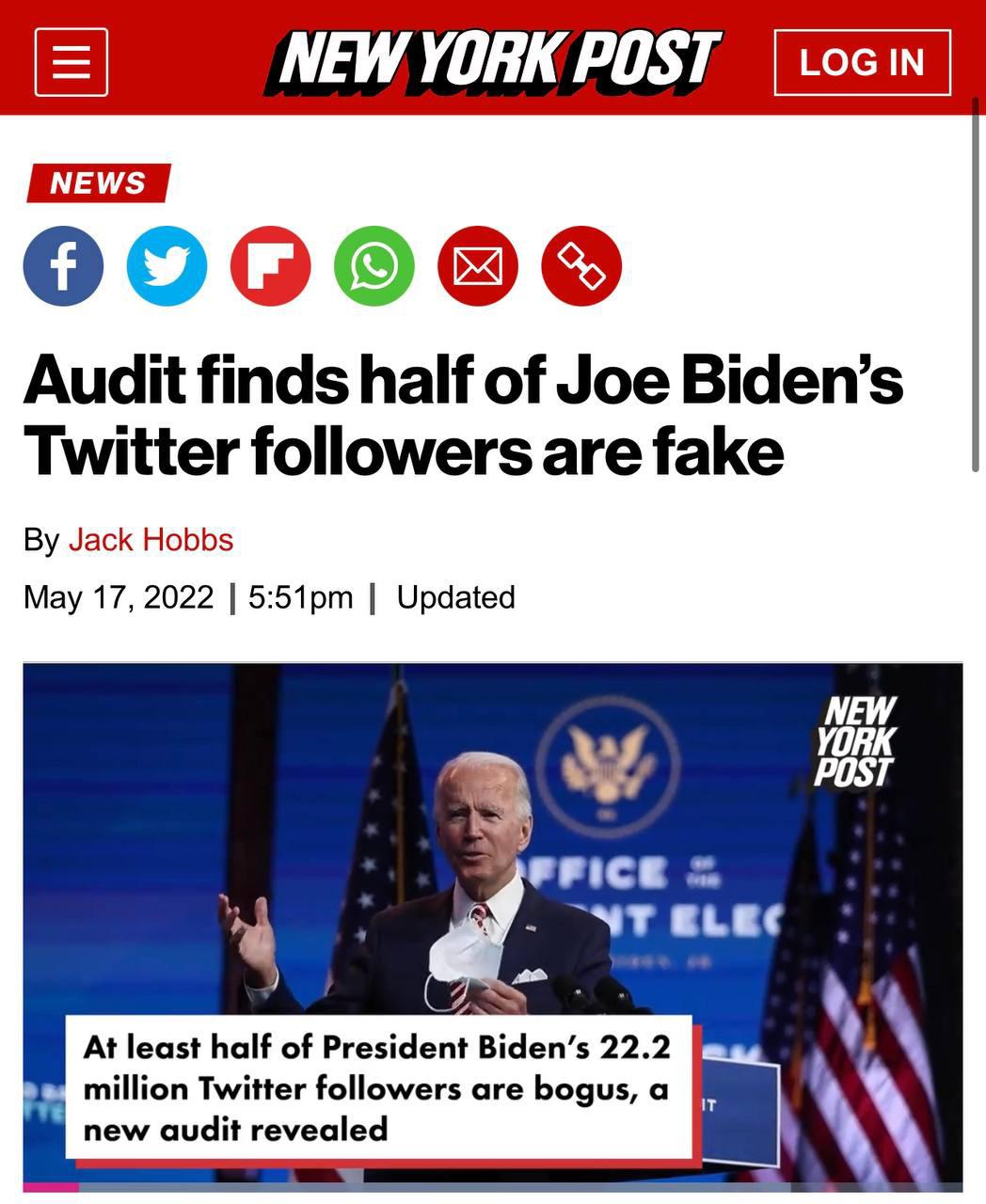Share the article on Facebook
This screenshot has width=986, height=1204.
pos(64,265)
